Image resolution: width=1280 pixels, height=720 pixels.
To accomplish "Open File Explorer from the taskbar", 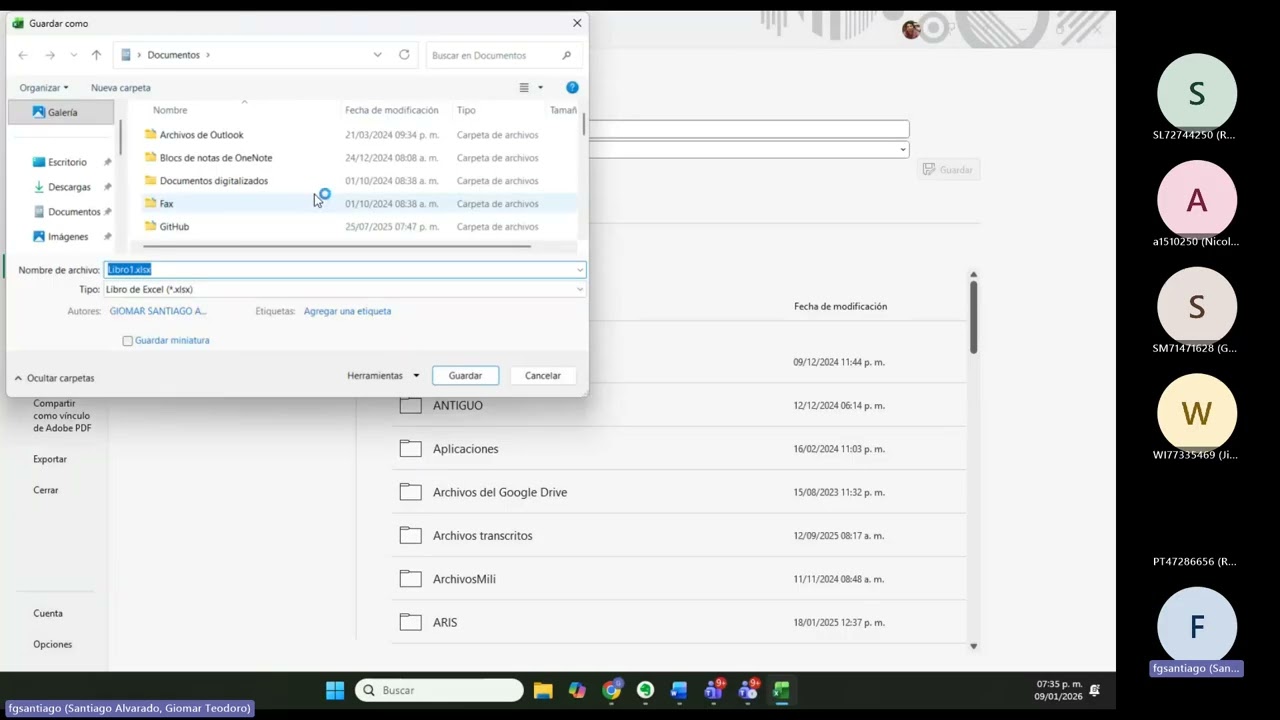I will click(x=543, y=690).
